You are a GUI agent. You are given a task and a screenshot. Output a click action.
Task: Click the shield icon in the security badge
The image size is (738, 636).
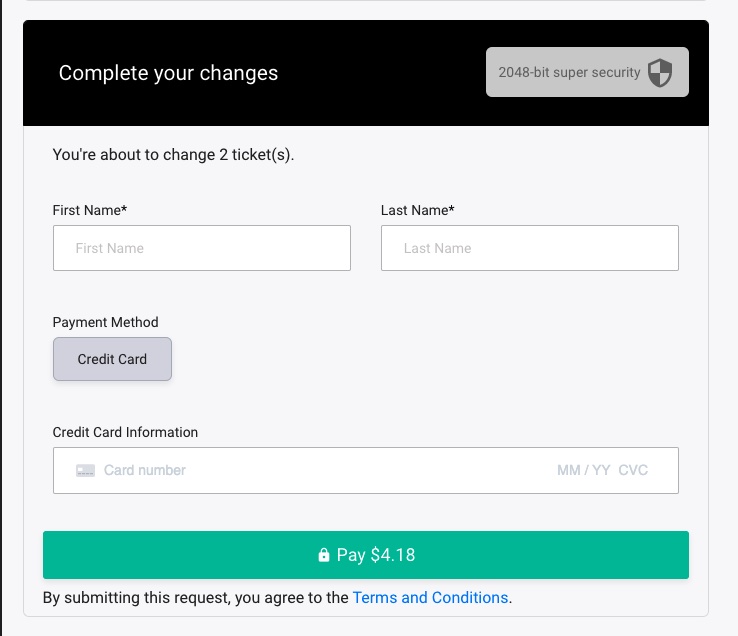tap(660, 73)
